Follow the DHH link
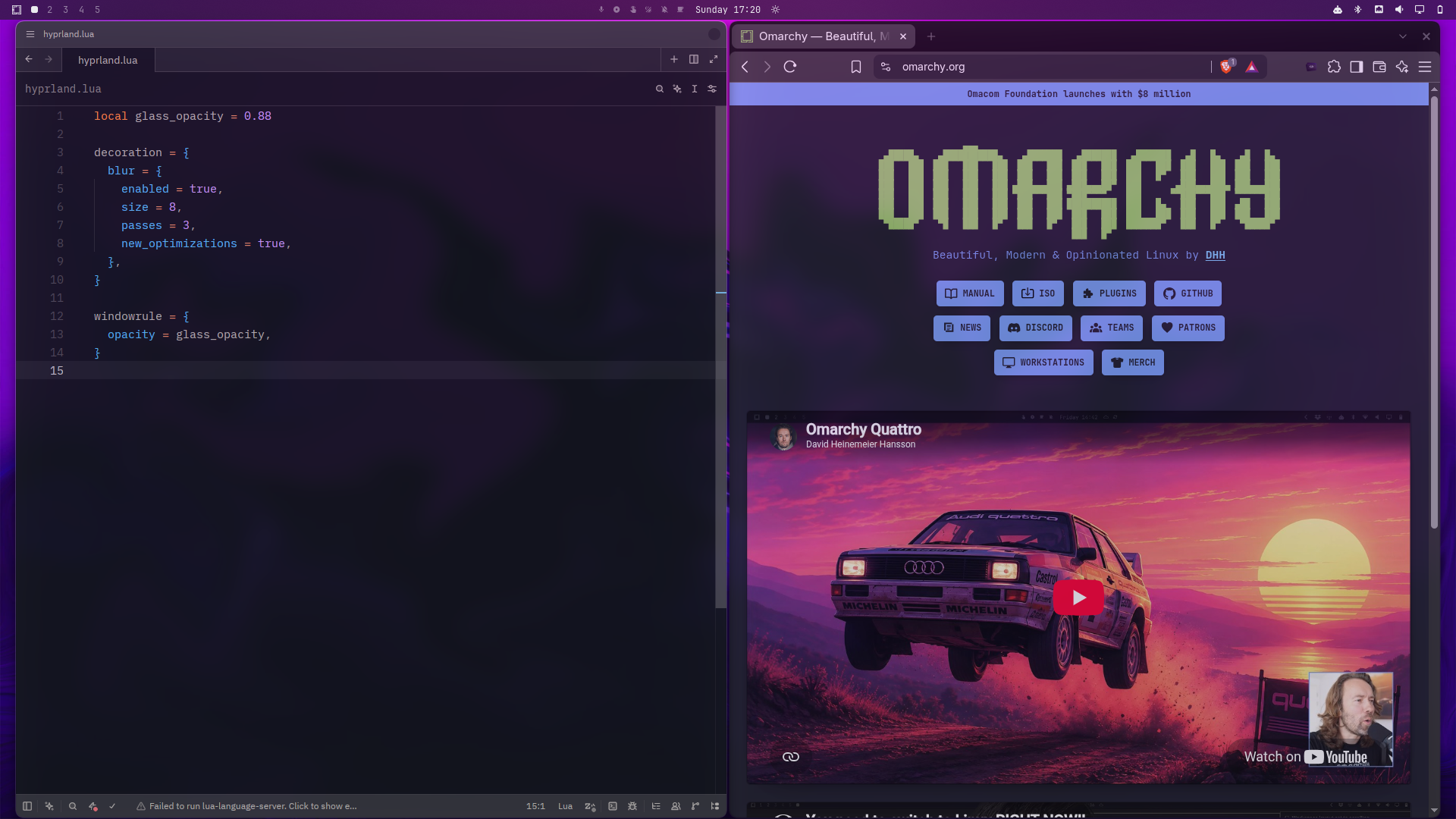The image size is (1456, 819). (x=1215, y=256)
